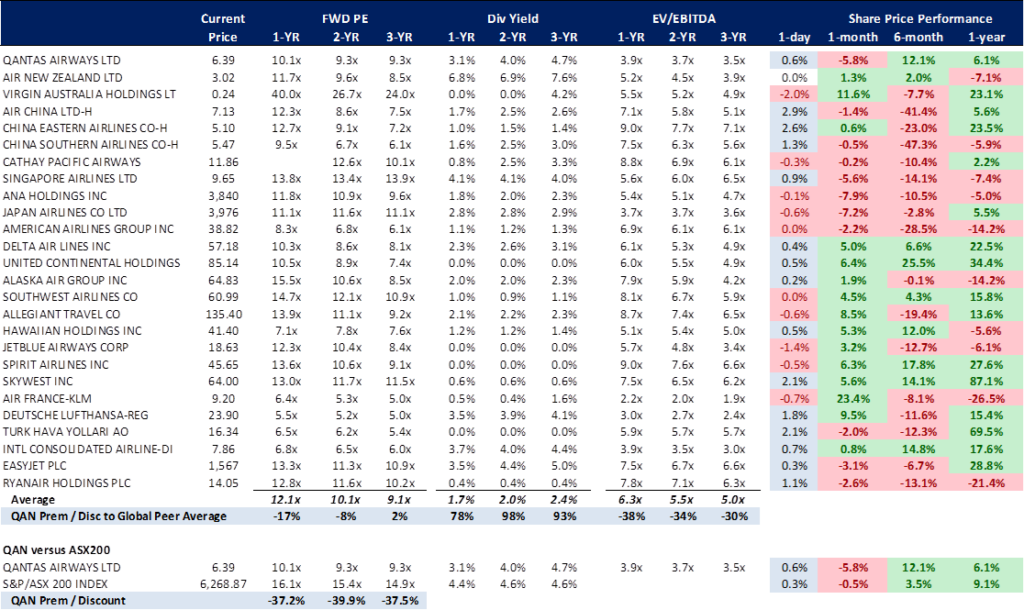Select the 12.1x average FWD PE cell
The height and width of the screenshot is (610, 1024).
click(x=286, y=500)
